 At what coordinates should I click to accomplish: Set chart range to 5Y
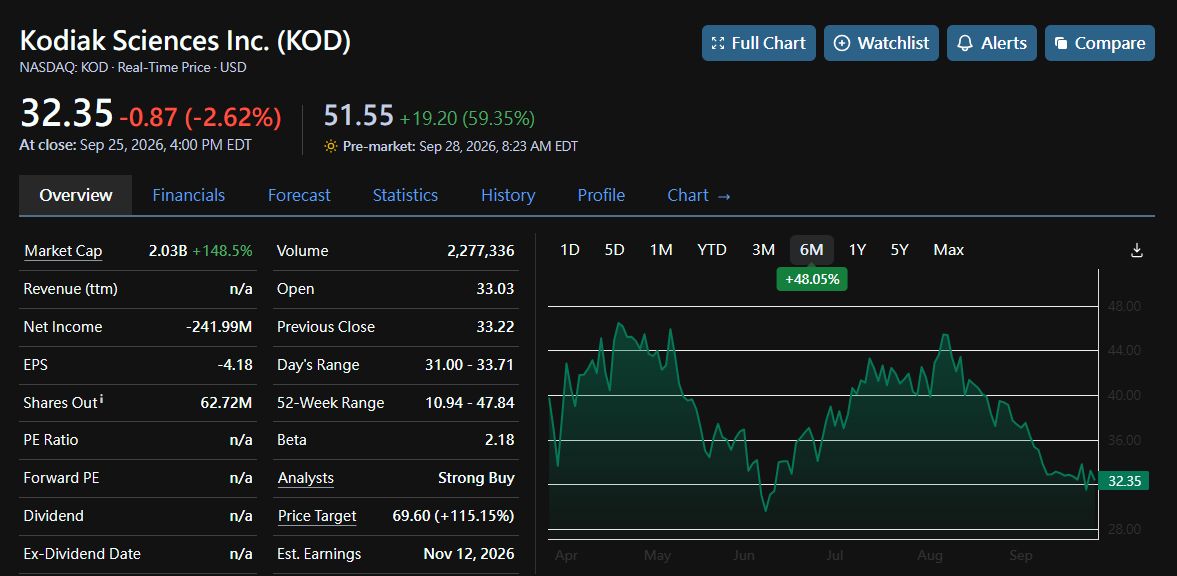point(899,249)
